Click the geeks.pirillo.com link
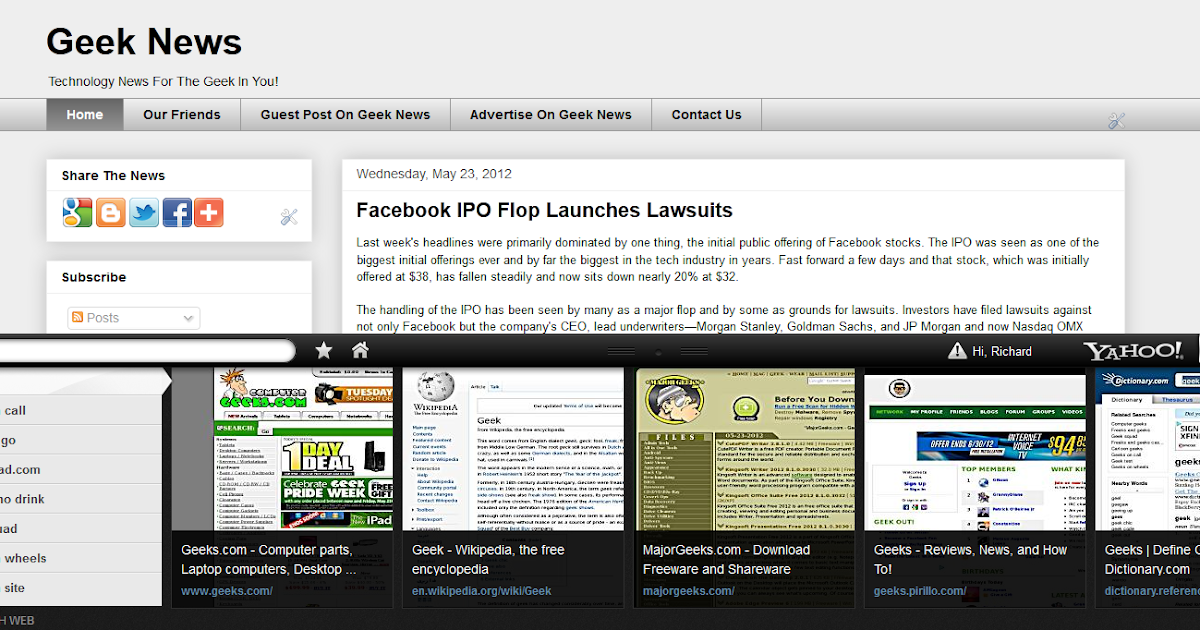The image size is (1200, 630). [x=913, y=591]
